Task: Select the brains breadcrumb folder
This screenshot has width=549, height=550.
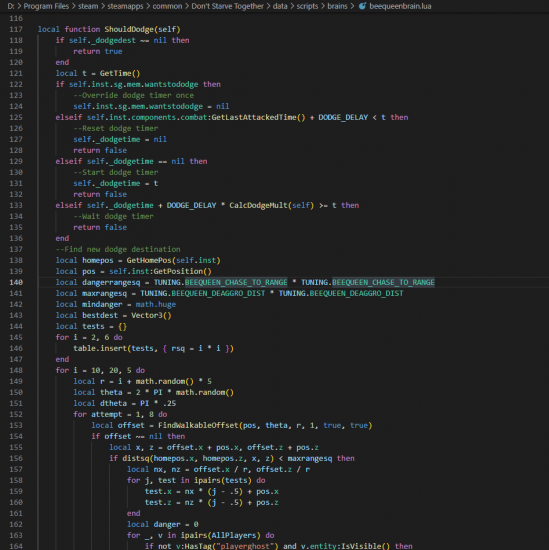Action: 337,6
